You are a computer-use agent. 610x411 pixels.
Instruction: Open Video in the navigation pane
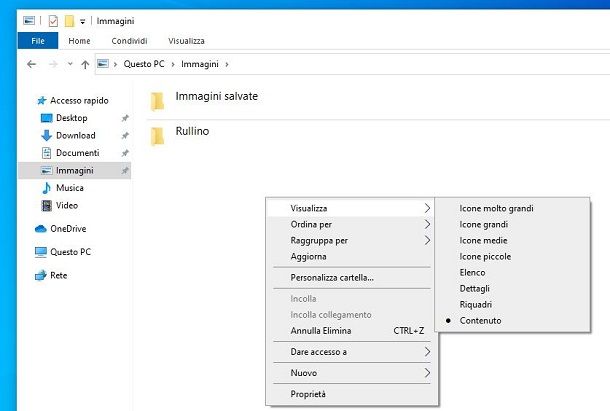click(67, 206)
